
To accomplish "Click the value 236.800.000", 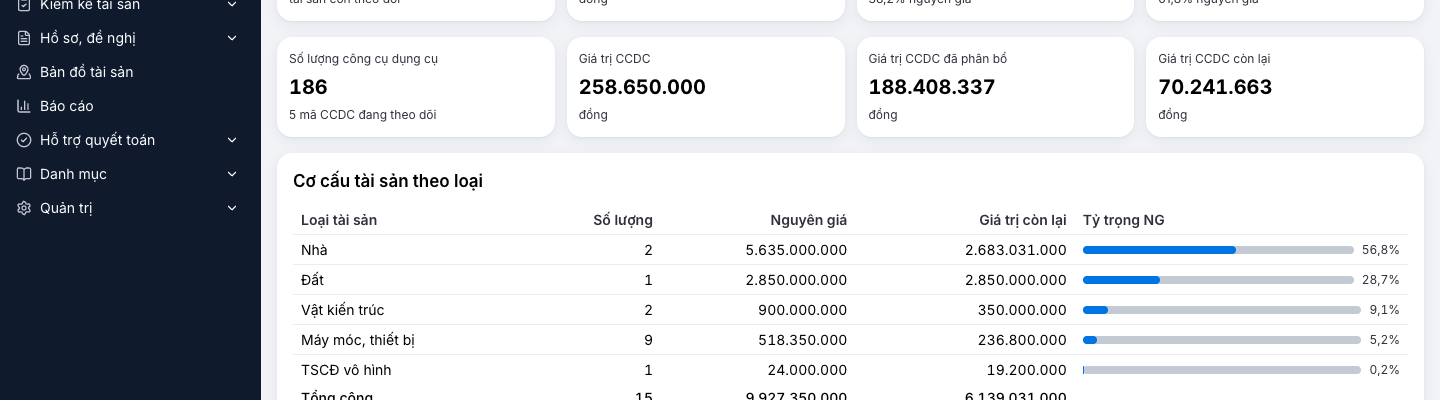I will click(1022, 340).
